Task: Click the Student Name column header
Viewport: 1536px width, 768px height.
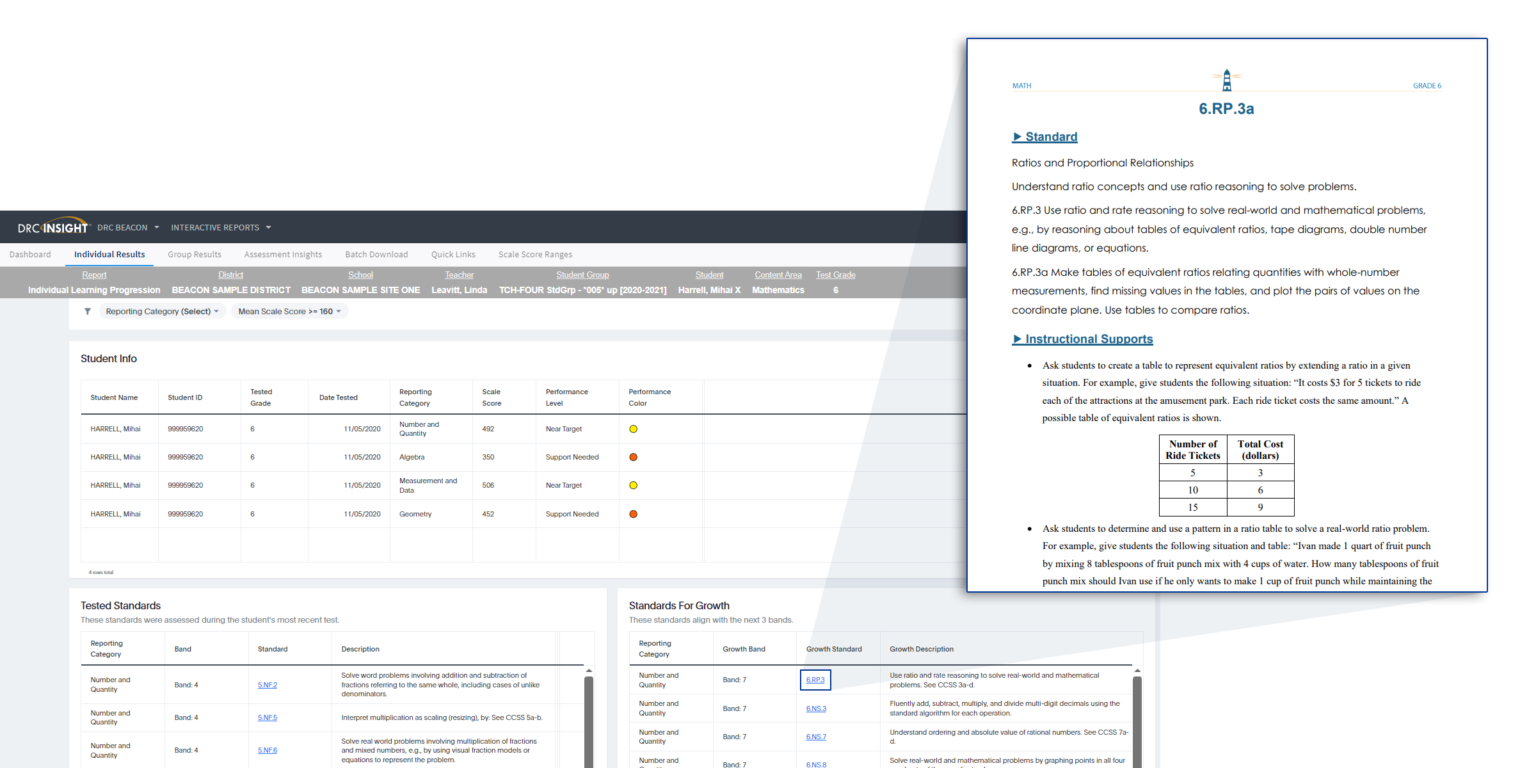Action: 114,398
